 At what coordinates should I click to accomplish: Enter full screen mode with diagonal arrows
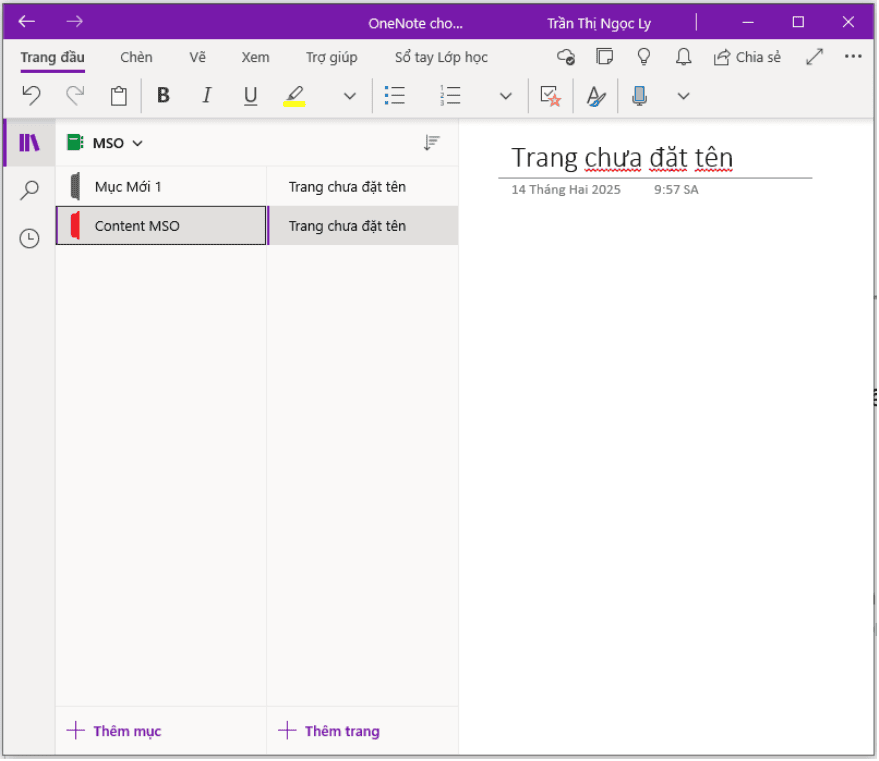815,57
